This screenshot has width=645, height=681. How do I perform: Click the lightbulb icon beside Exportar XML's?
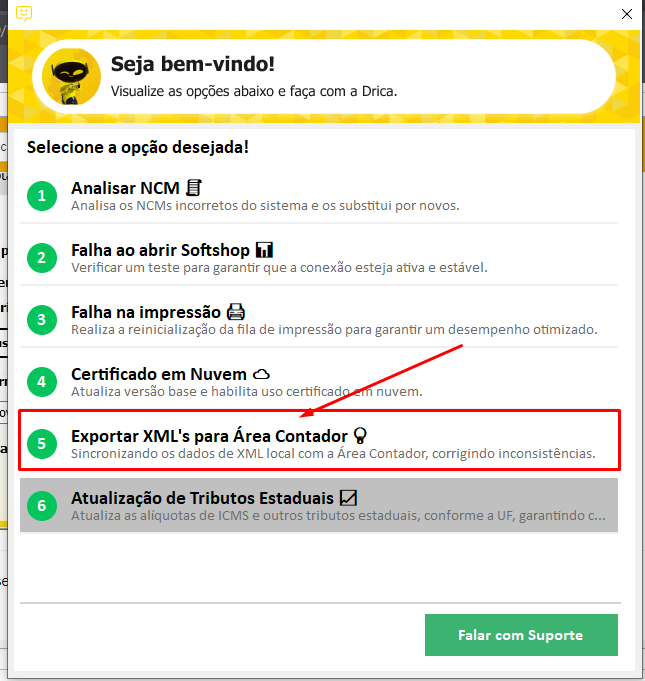(360, 436)
